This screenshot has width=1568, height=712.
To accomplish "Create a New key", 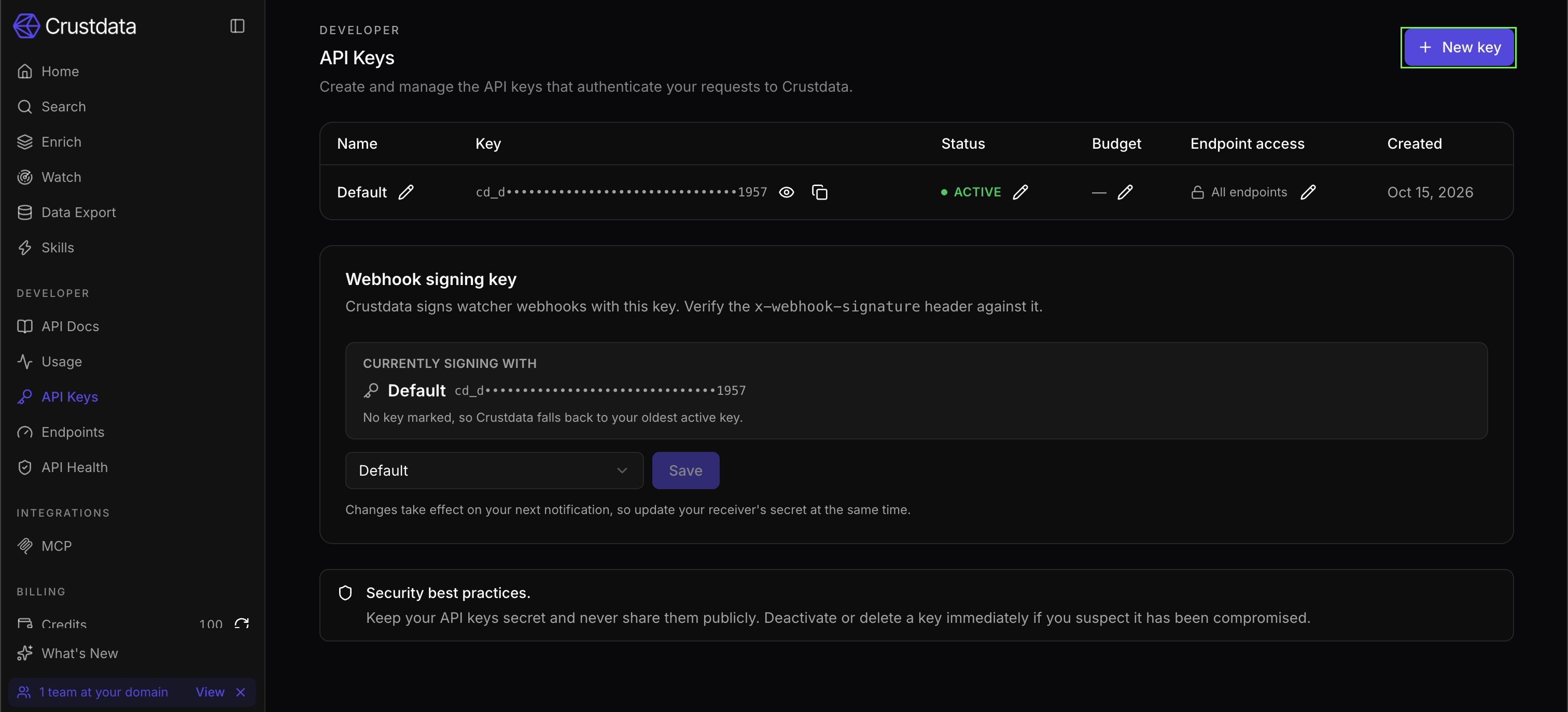I will tap(1459, 48).
